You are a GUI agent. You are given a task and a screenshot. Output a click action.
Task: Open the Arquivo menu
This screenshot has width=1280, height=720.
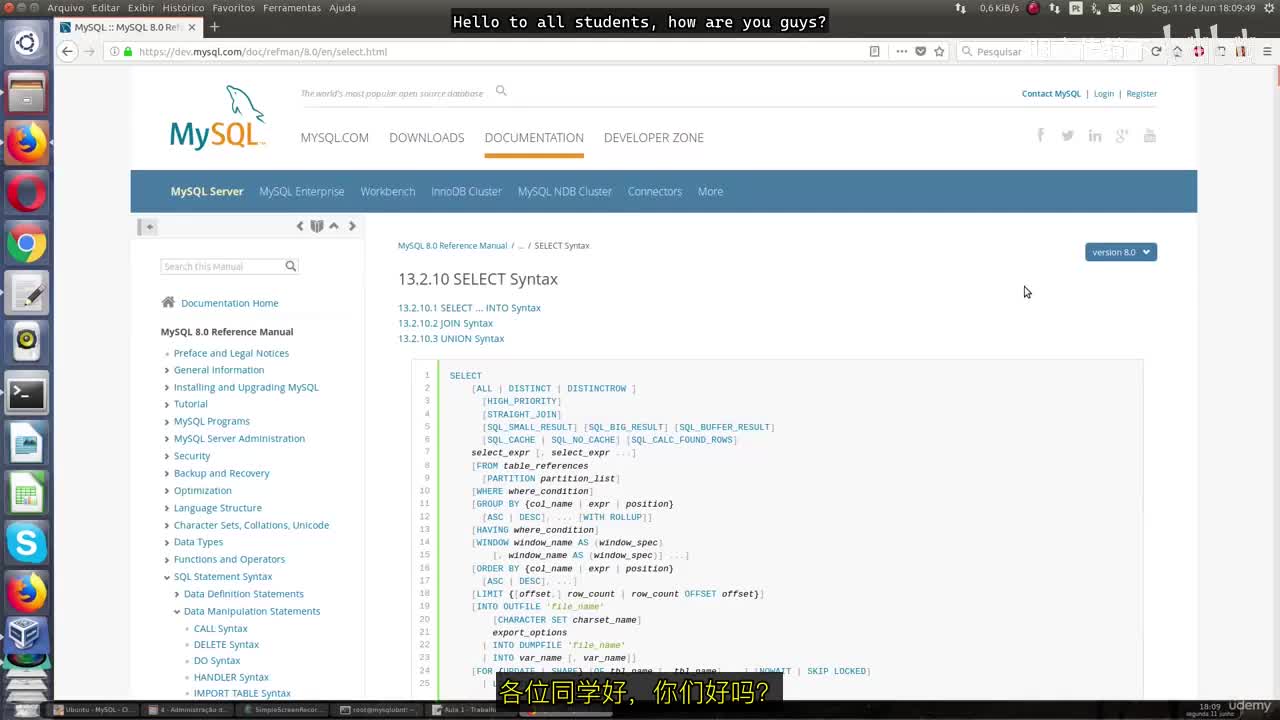pyautogui.click(x=66, y=8)
